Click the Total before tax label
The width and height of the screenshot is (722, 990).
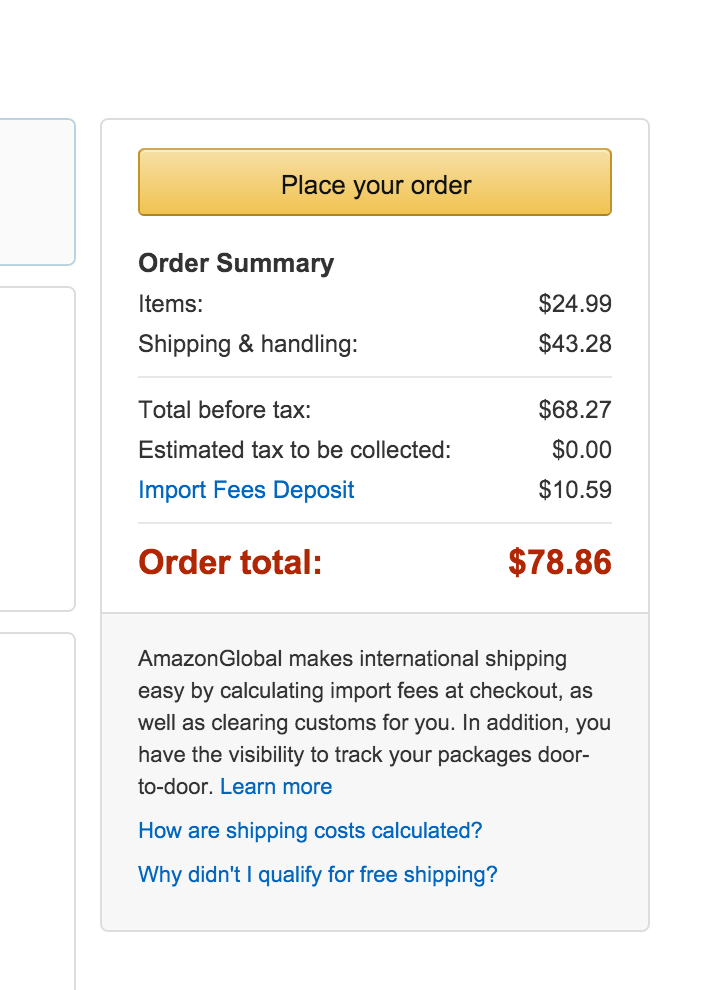pos(225,410)
